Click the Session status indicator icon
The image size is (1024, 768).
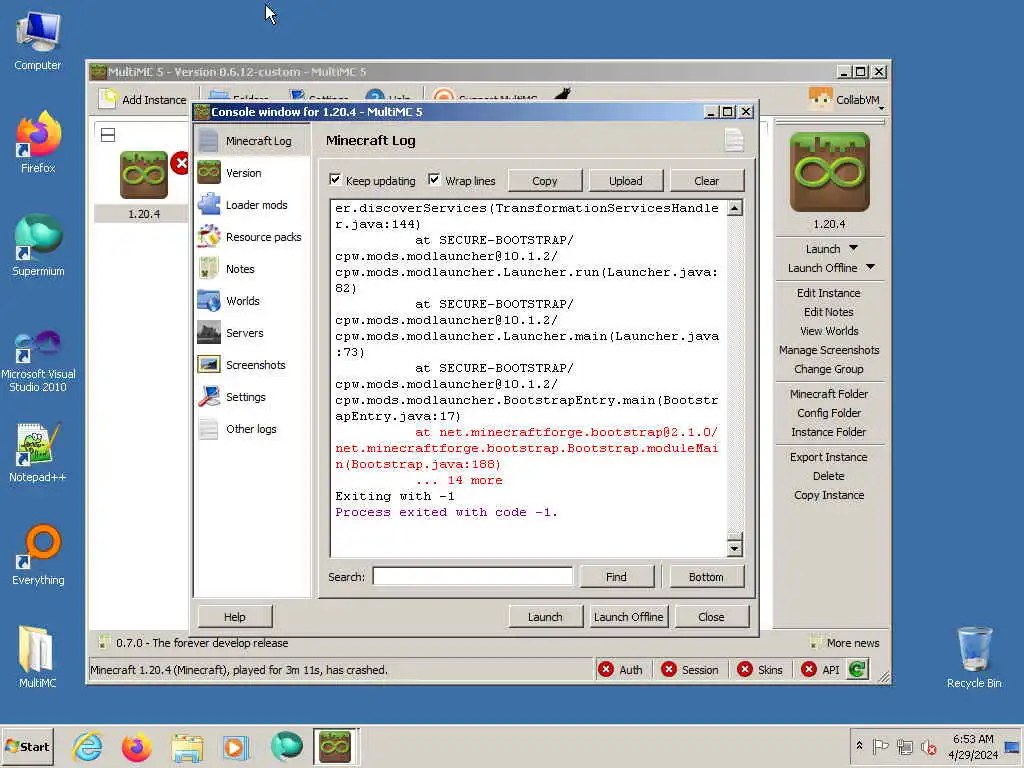(669, 669)
